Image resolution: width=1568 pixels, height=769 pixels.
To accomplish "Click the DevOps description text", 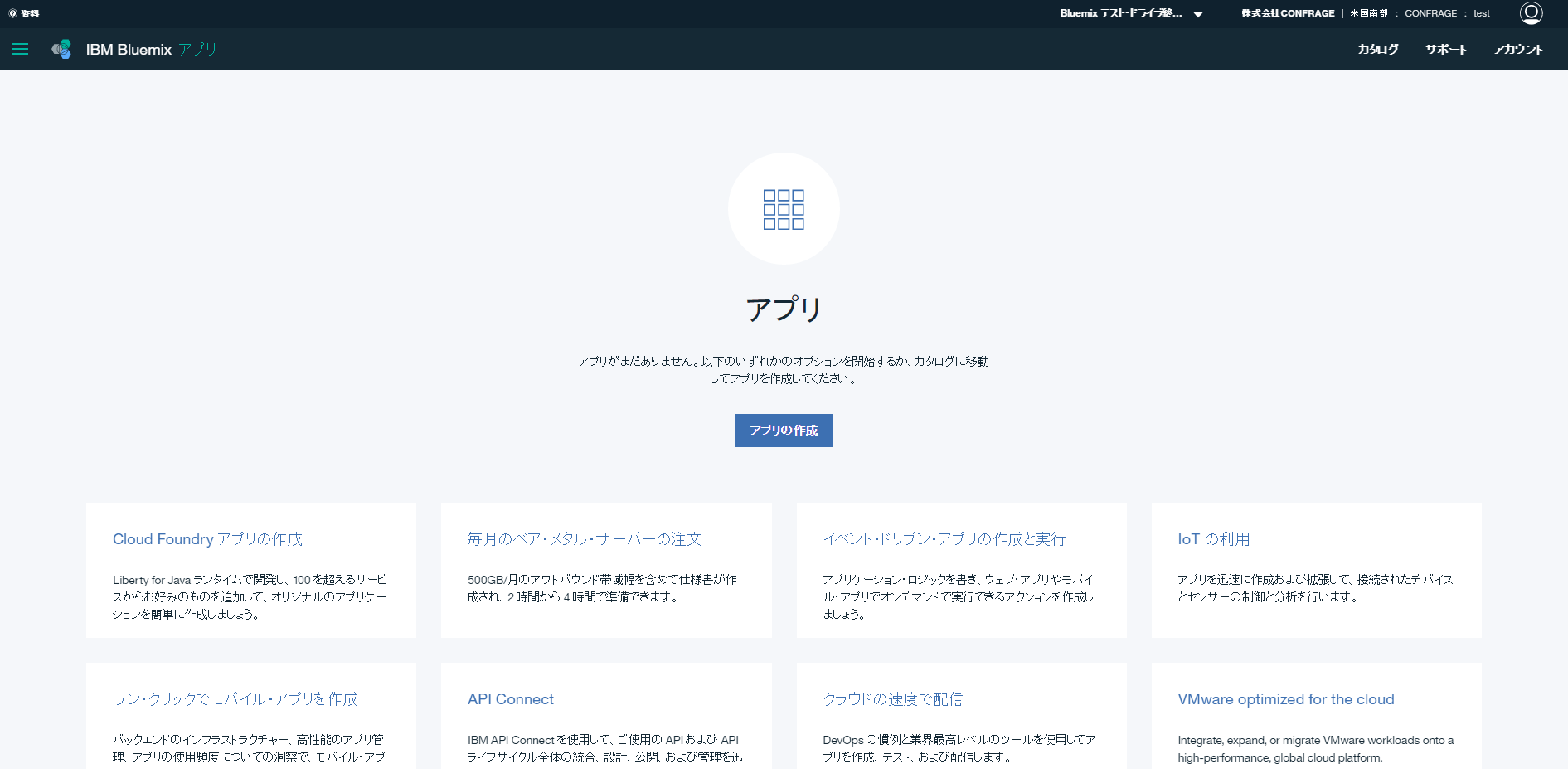I will point(959,748).
